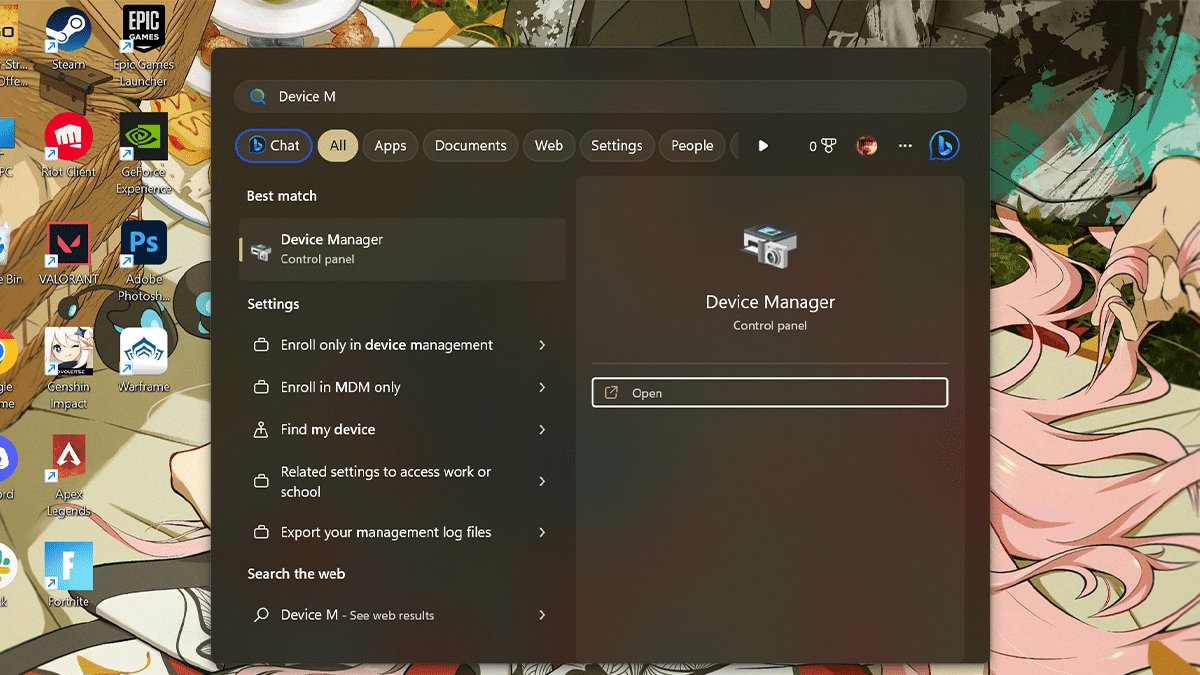
Task: Click Open button for Device Manager
Action: 769,393
